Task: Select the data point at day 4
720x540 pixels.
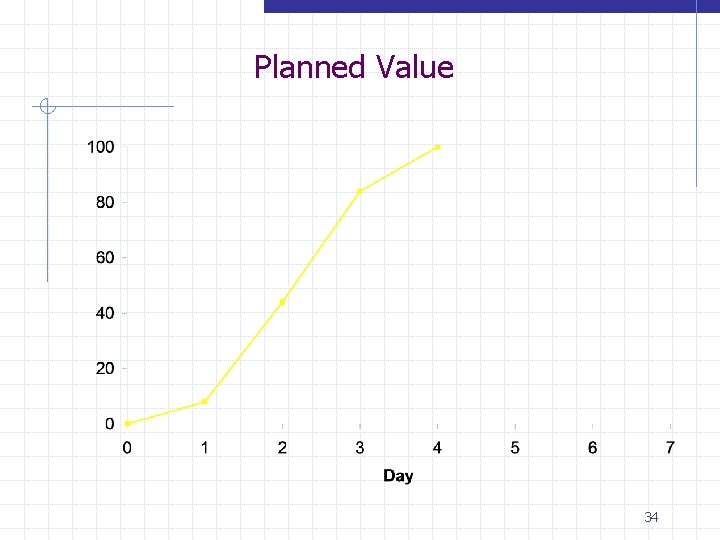Action: [x=438, y=147]
